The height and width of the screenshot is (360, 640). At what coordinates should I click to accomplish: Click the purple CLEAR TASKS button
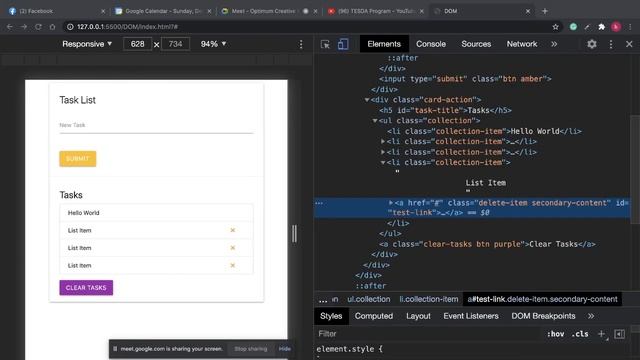point(86,288)
